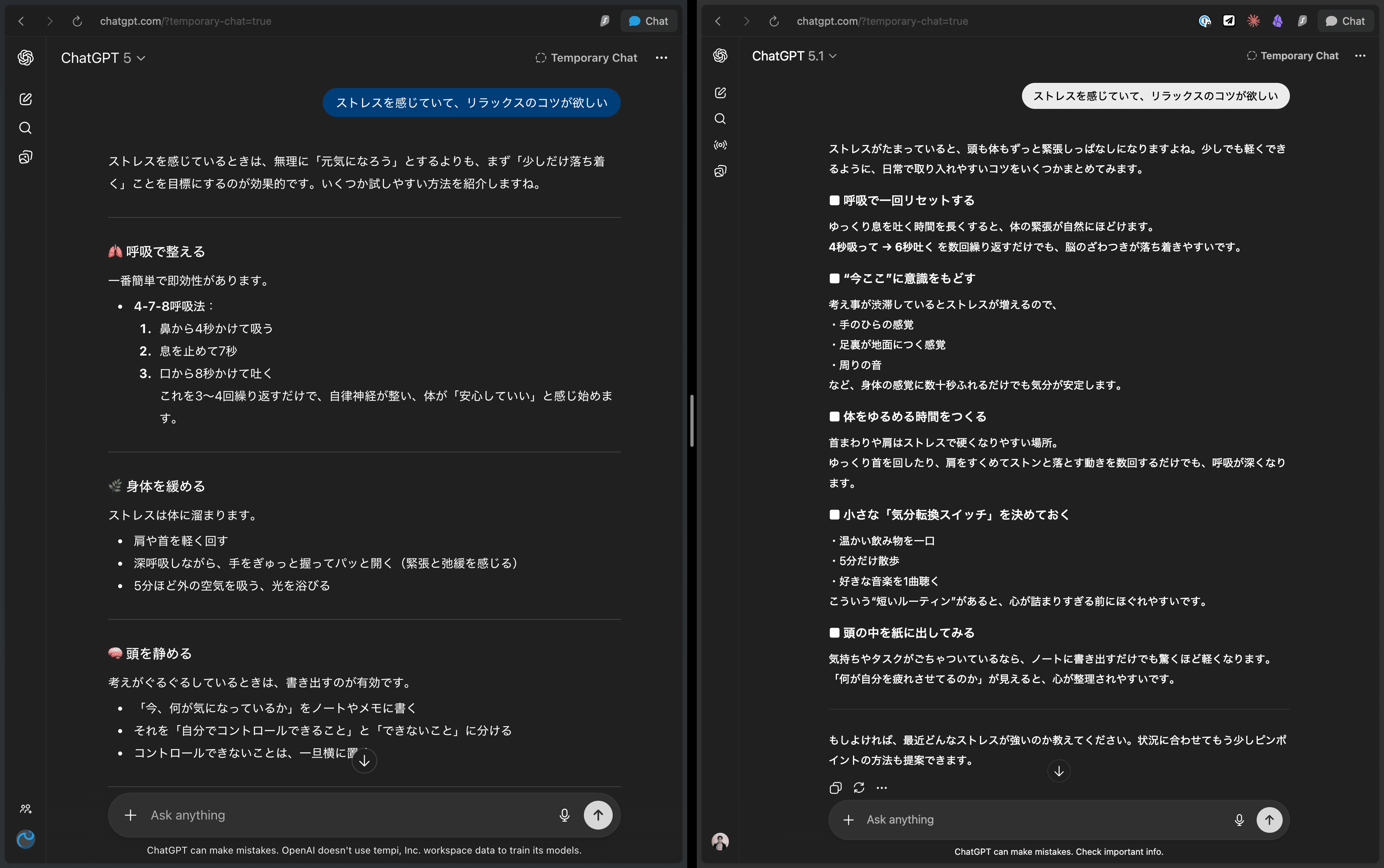Open library images icon in left window
This screenshot has height=868, width=1384.
(x=25, y=157)
